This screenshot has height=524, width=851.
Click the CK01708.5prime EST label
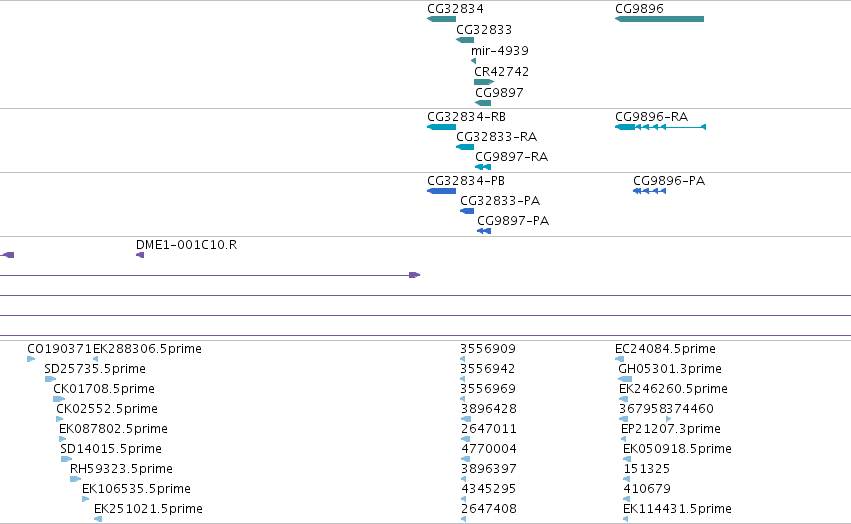point(104,389)
